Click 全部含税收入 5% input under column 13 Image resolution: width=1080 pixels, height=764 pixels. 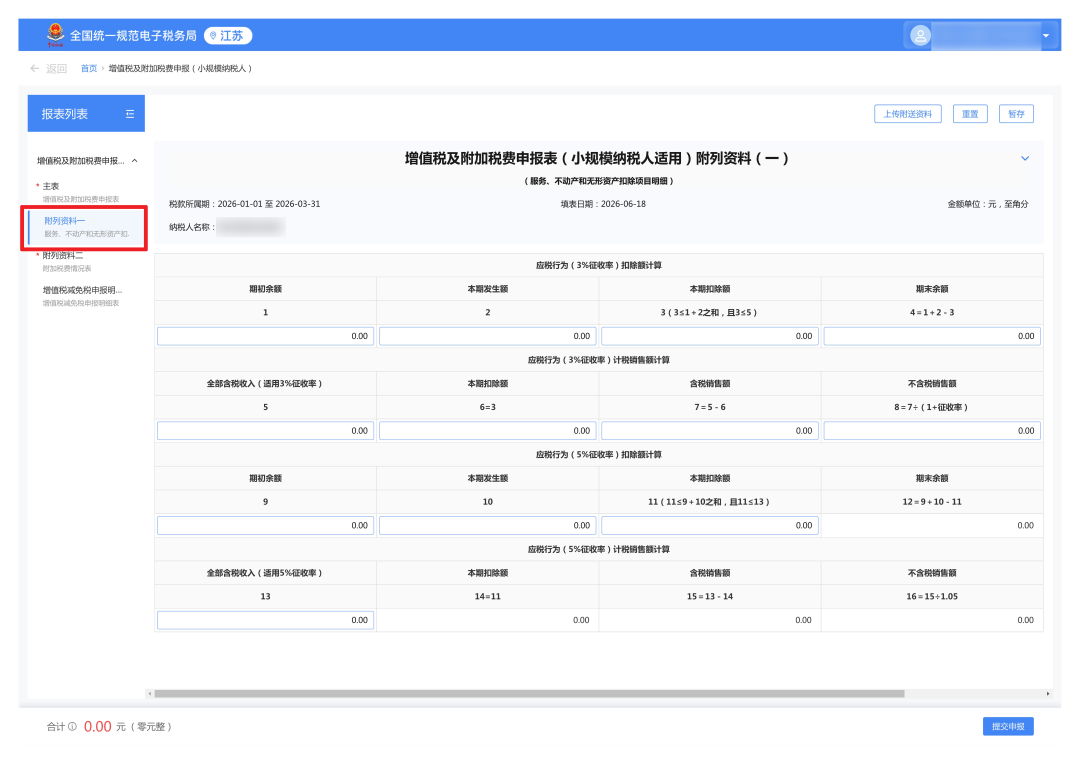(265, 620)
